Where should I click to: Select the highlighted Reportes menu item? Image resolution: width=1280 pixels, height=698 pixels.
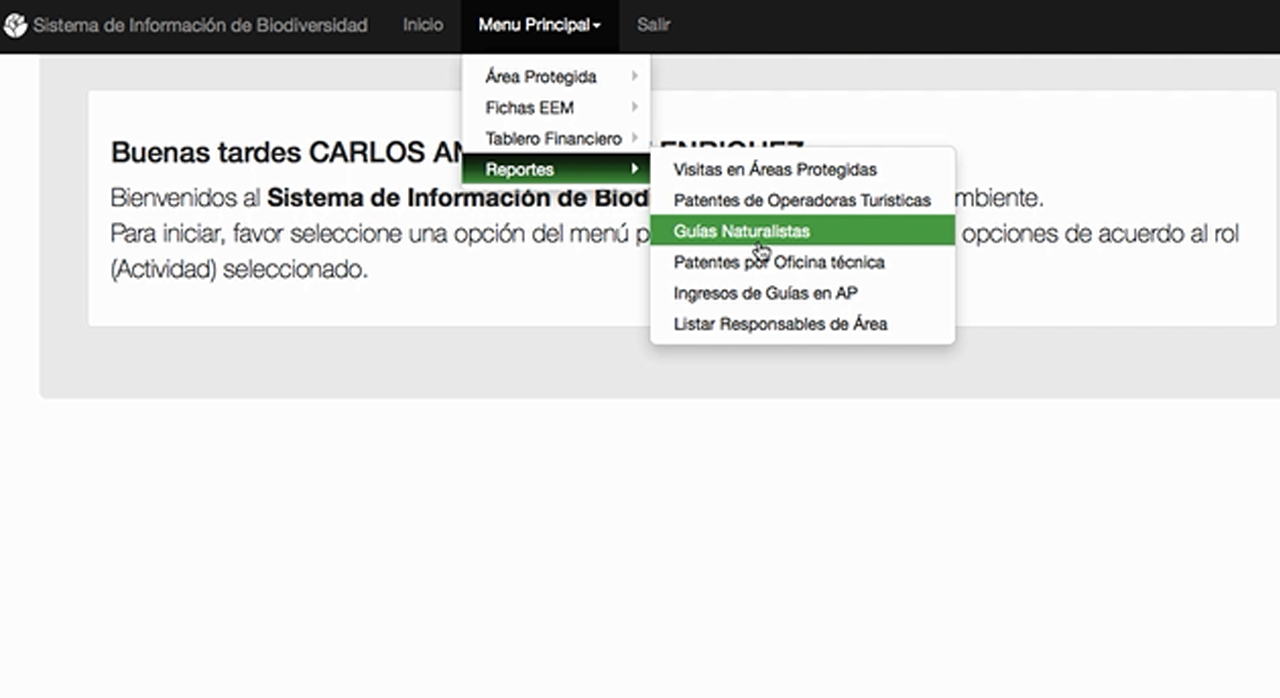520,170
